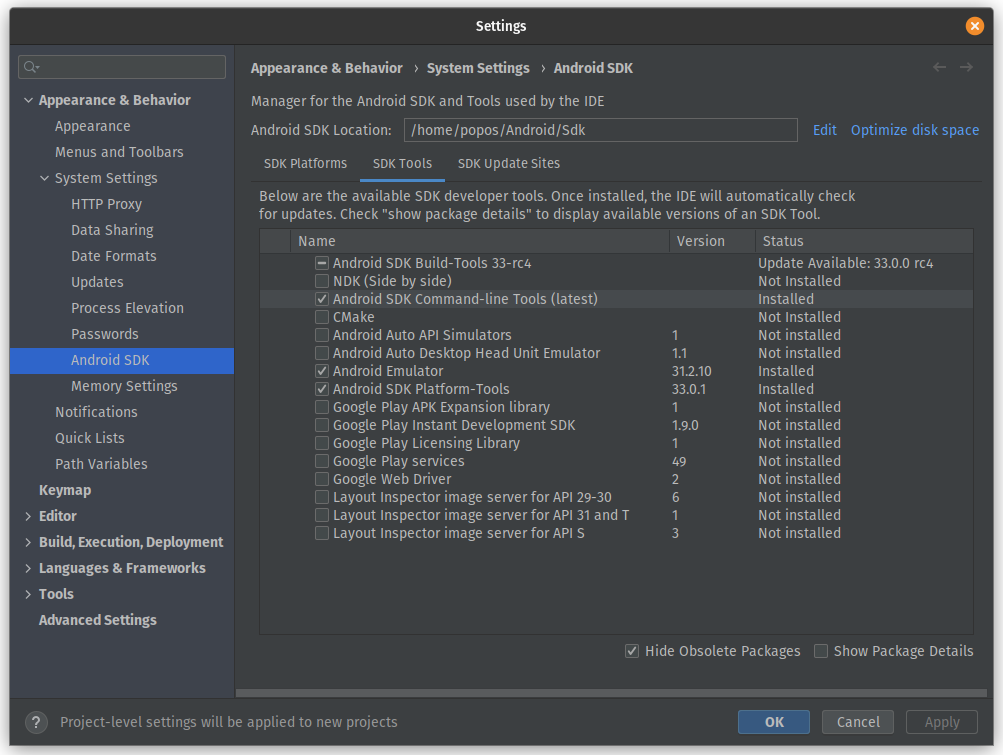Open Quick Lists settings
The height and width of the screenshot is (755, 1003).
tap(90, 438)
